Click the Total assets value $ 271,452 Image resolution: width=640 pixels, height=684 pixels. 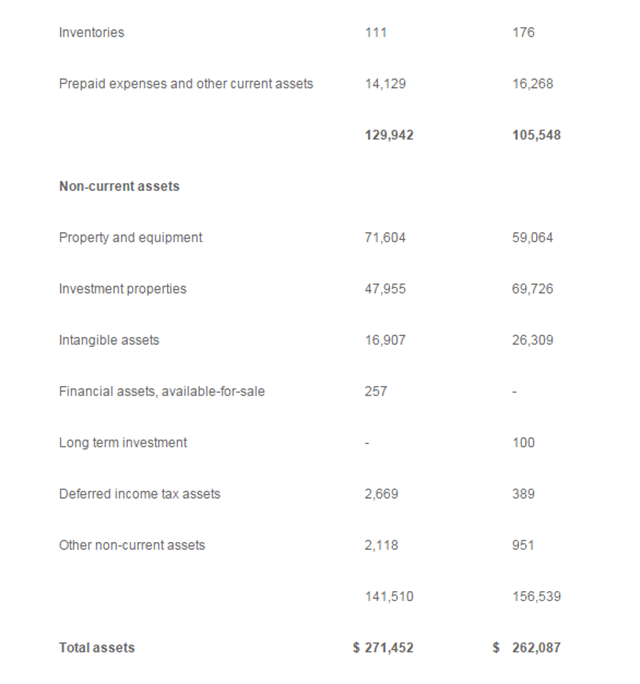click(x=384, y=648)
